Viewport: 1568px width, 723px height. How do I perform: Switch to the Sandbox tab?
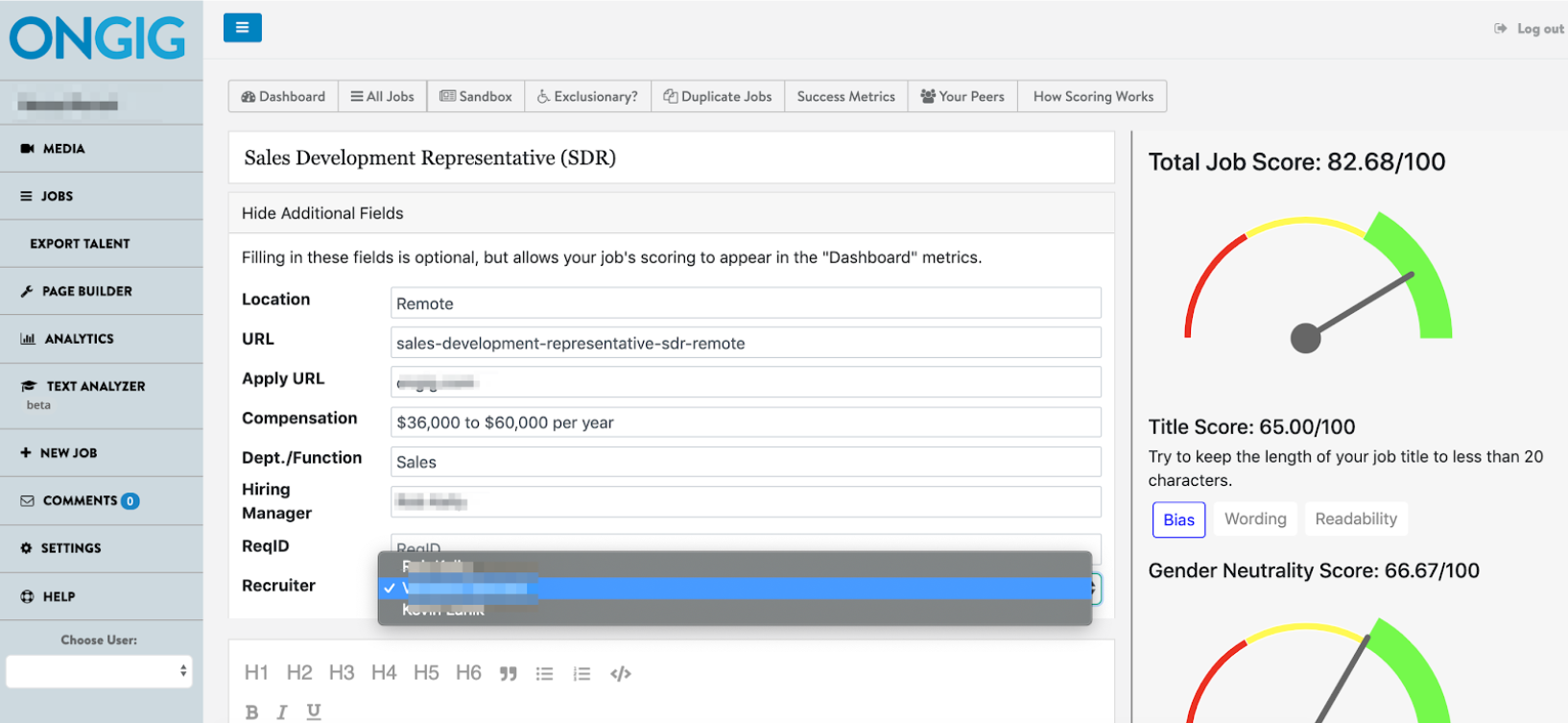point(476,96)
